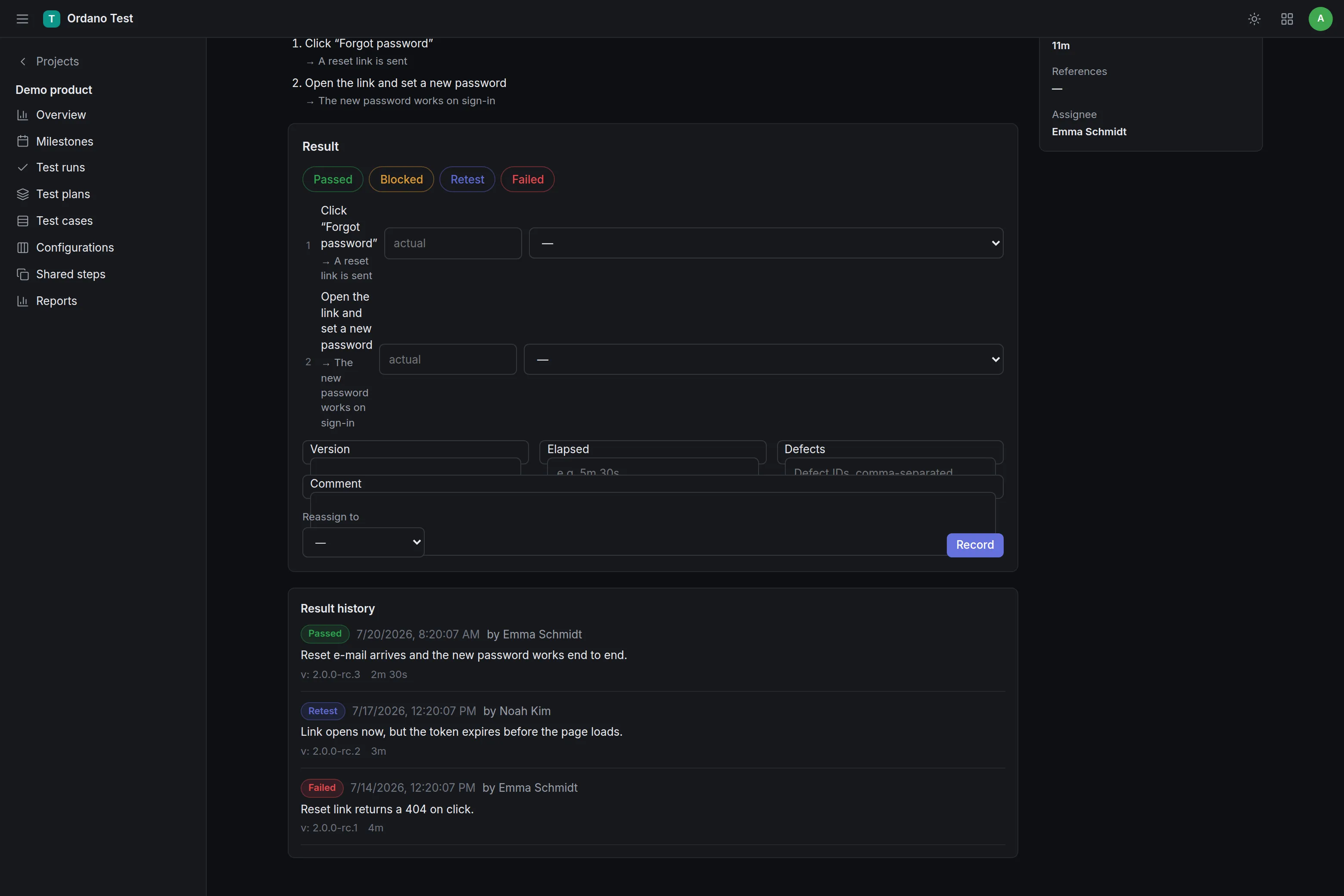Click the Retest badge in result history
The height and width of the screenshot is (896, 1344).
323,711
